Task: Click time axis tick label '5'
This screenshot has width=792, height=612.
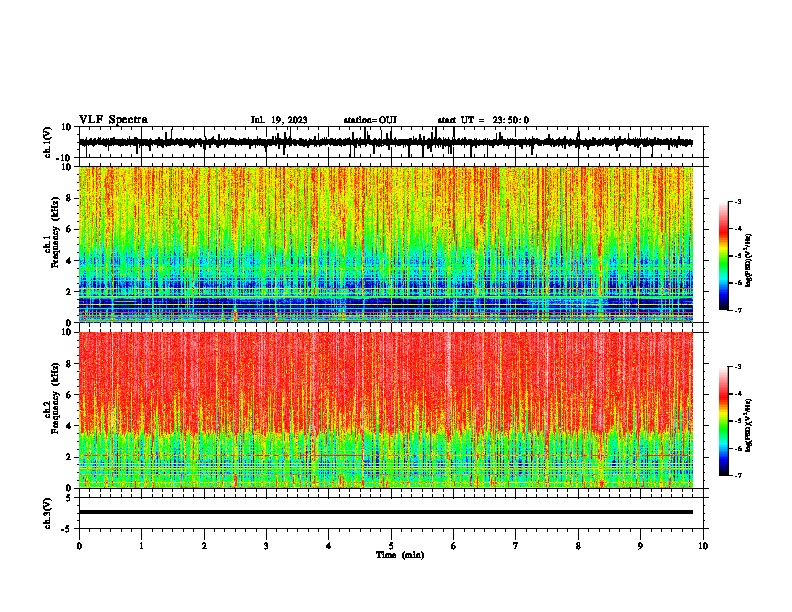Action: click(391, 546)
